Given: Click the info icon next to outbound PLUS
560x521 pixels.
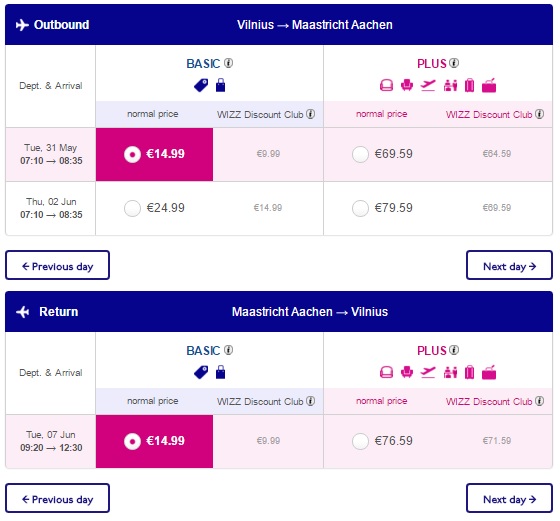Looking at the screenshot, I should [454, 63].
